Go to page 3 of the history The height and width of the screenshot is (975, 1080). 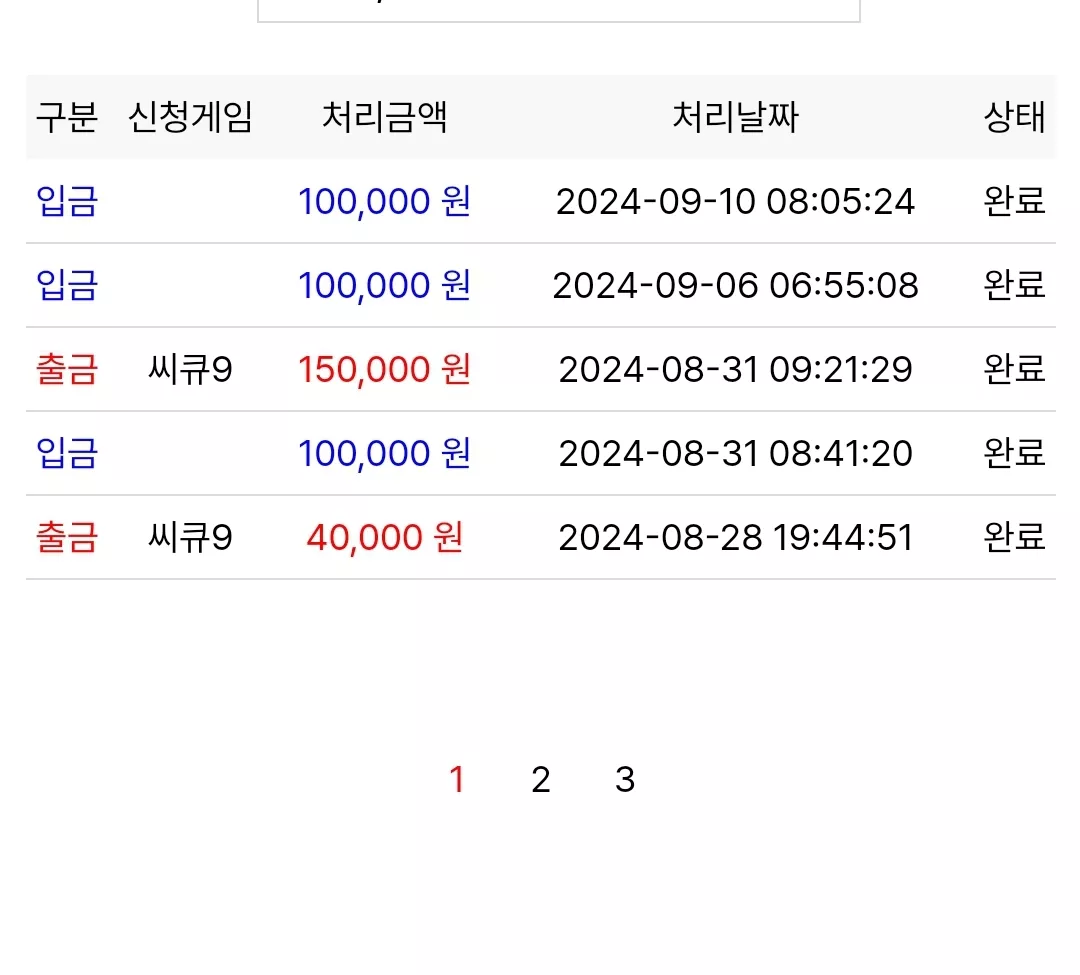click(x=625, y=780)
